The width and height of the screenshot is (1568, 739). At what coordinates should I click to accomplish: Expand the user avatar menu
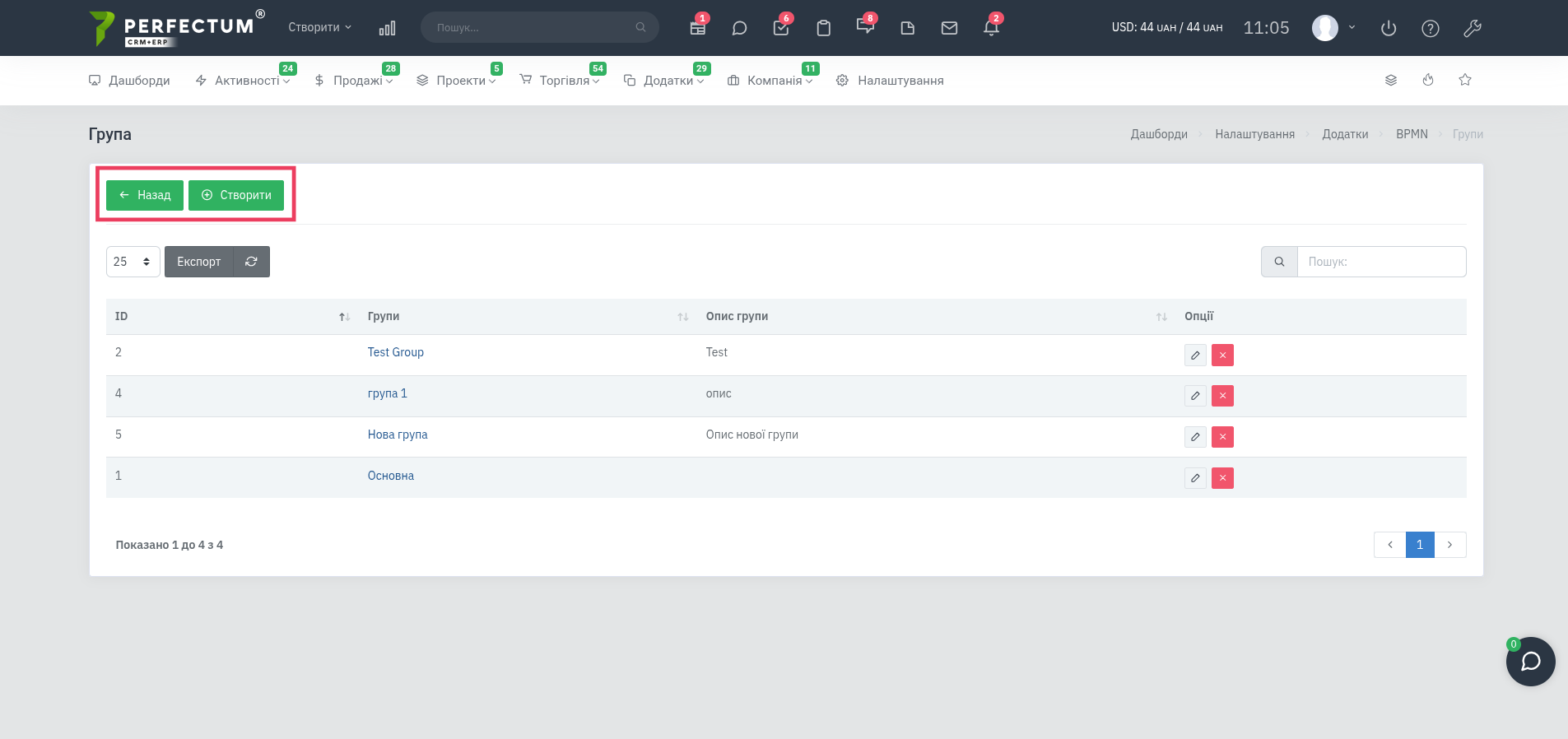click(1333, 27)
